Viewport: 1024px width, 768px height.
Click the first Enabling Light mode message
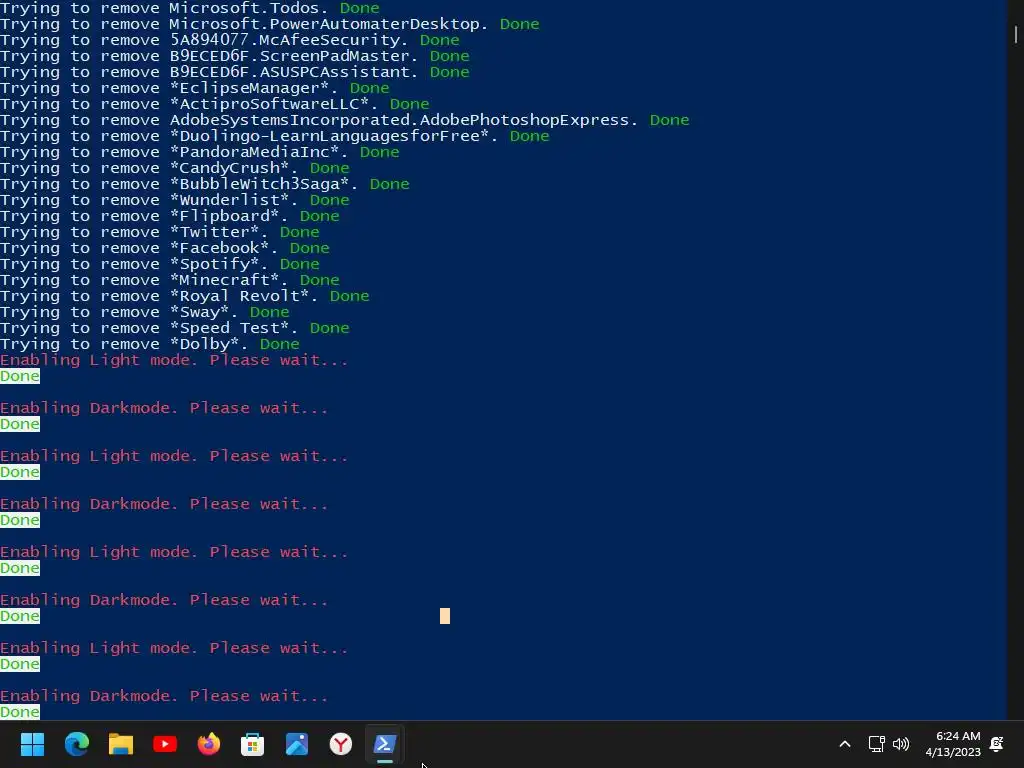174,360
